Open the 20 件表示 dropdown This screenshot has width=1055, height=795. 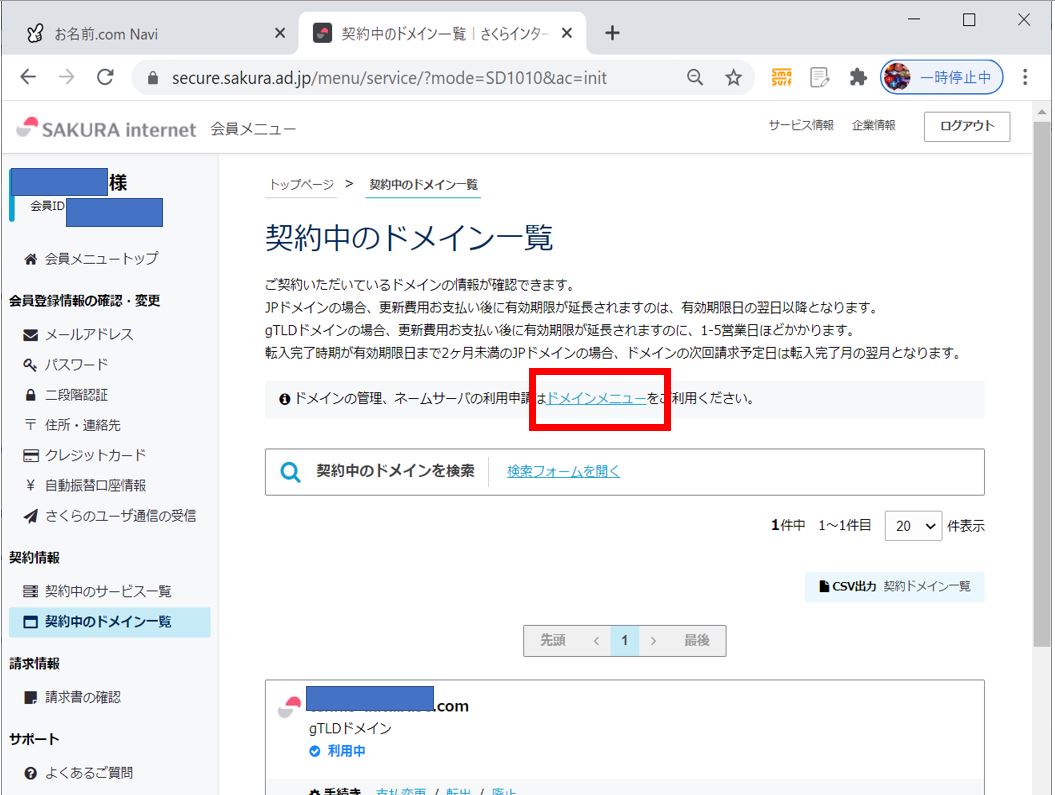(x=913, y=526)
